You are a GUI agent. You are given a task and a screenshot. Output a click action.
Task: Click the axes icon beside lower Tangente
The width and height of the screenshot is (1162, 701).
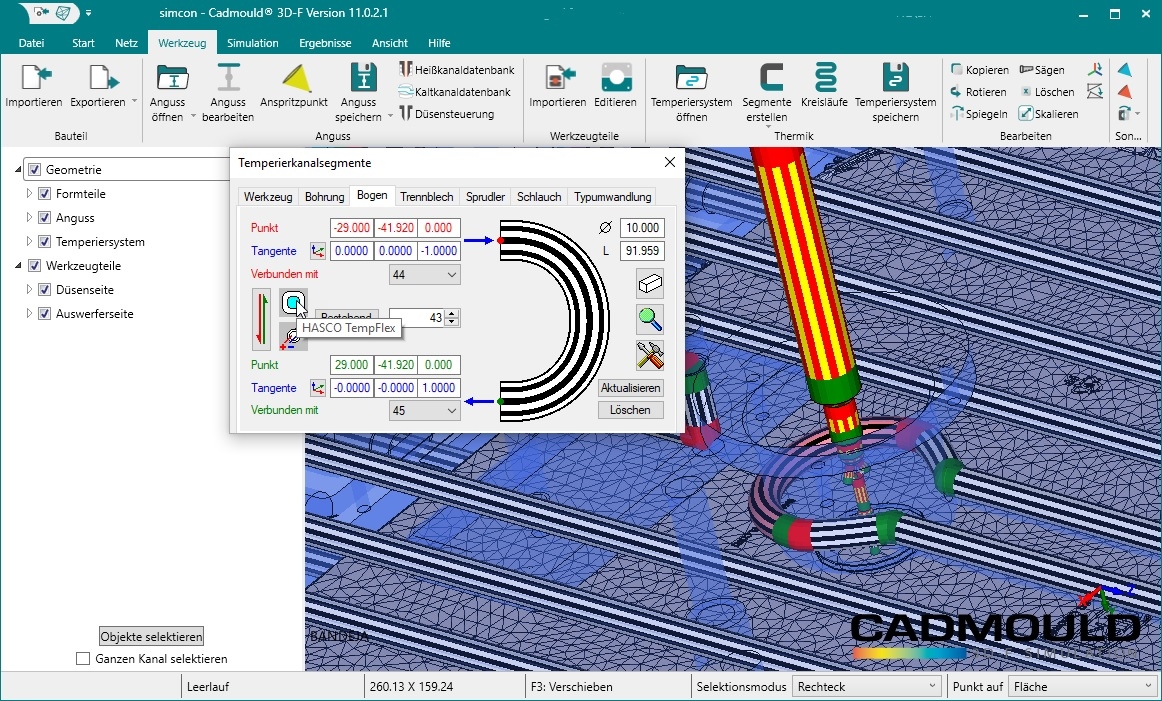pos(318,388)
